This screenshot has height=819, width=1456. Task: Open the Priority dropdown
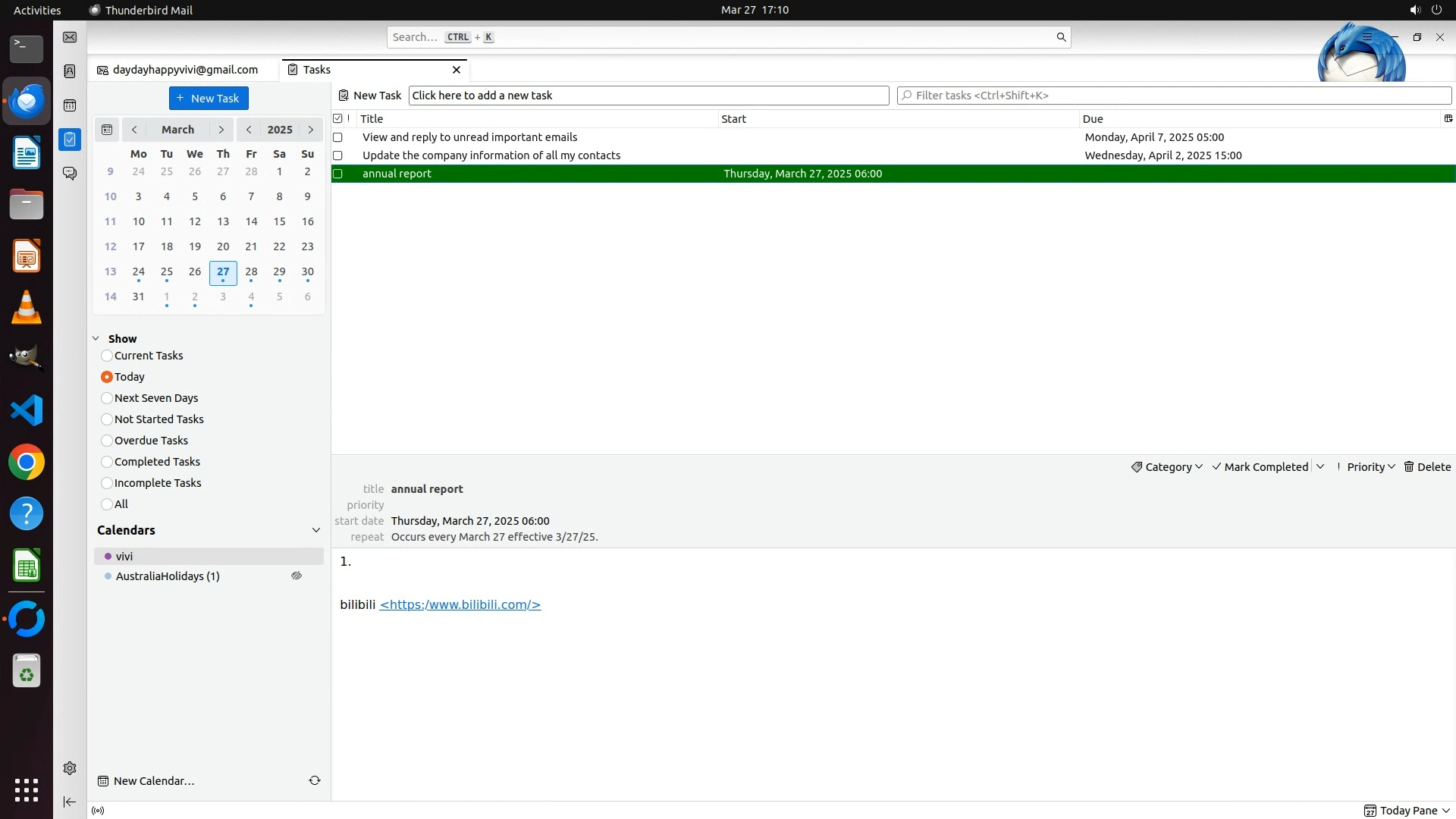(1370, 467)
